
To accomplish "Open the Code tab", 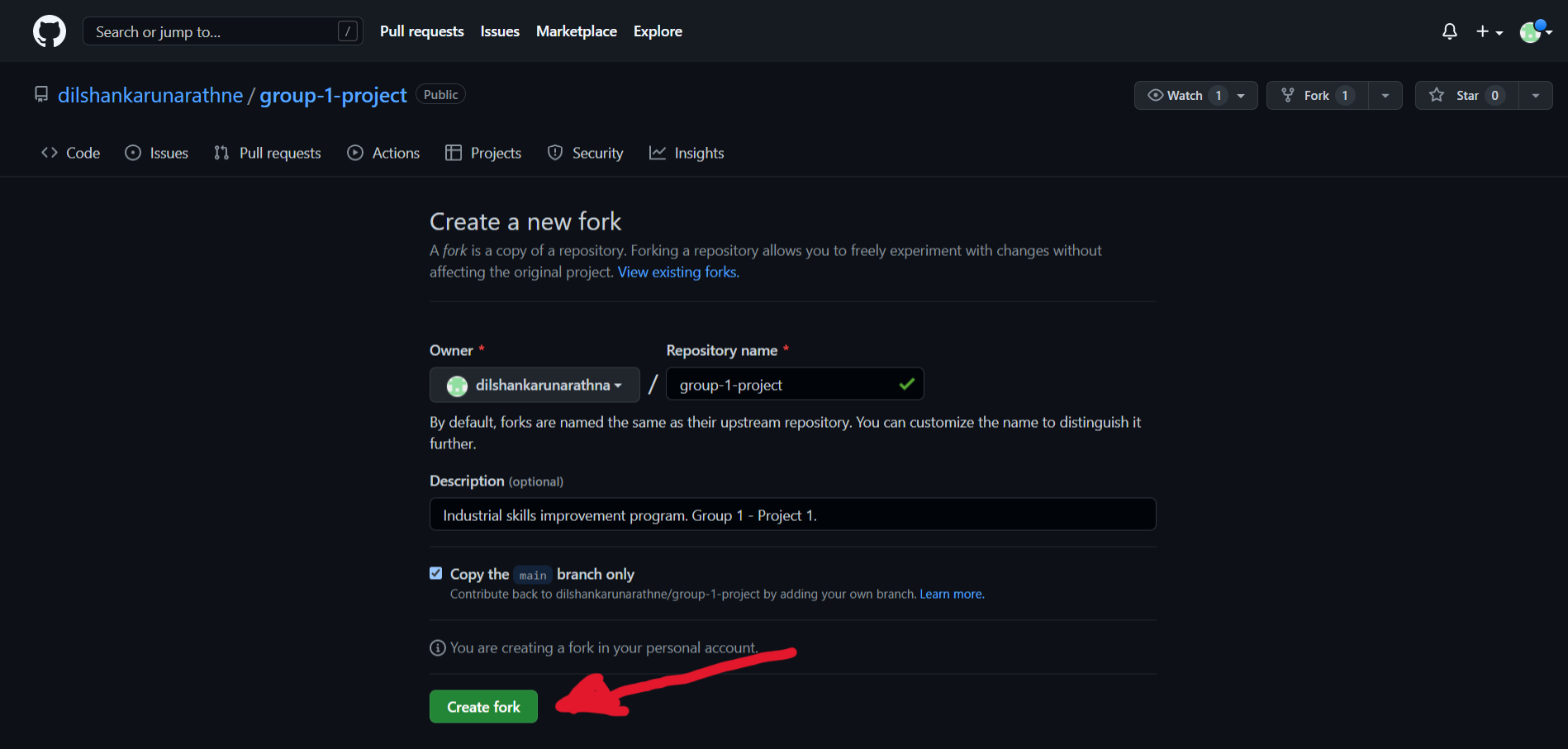I will [x=71, y=153].
